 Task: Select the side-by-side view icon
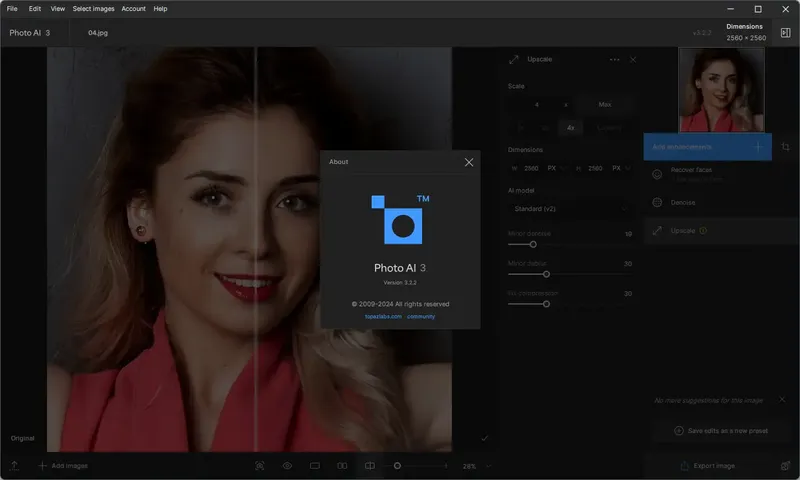click(342, 466)
